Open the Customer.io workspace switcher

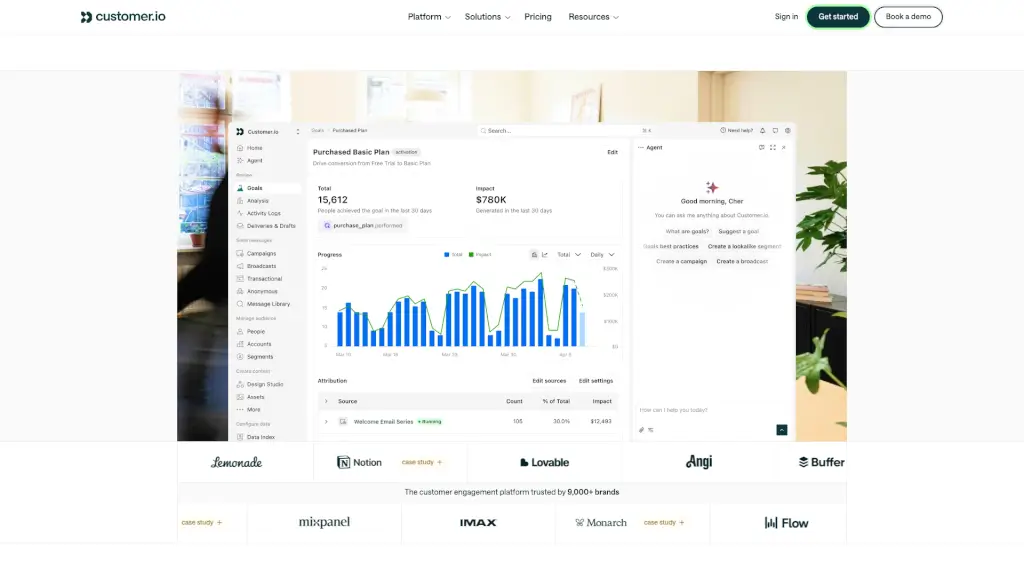pyautogui.click(x=268, y=132)
